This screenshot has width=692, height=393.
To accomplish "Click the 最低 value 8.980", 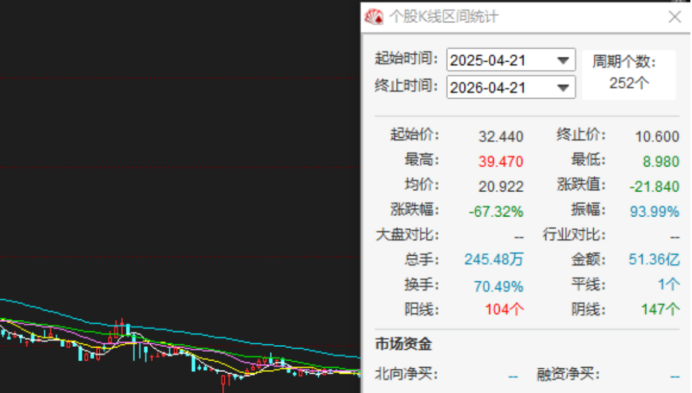I will [661, 161].
